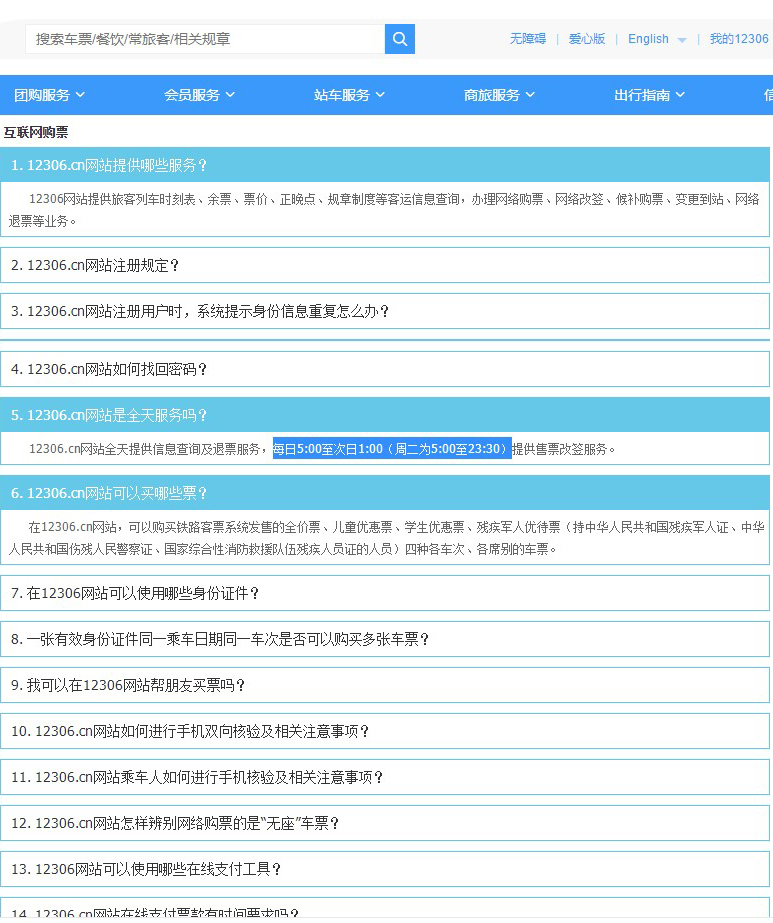
Task: Expand the 商旅服务 dropdown menu
Action: [x=499, y=95]
